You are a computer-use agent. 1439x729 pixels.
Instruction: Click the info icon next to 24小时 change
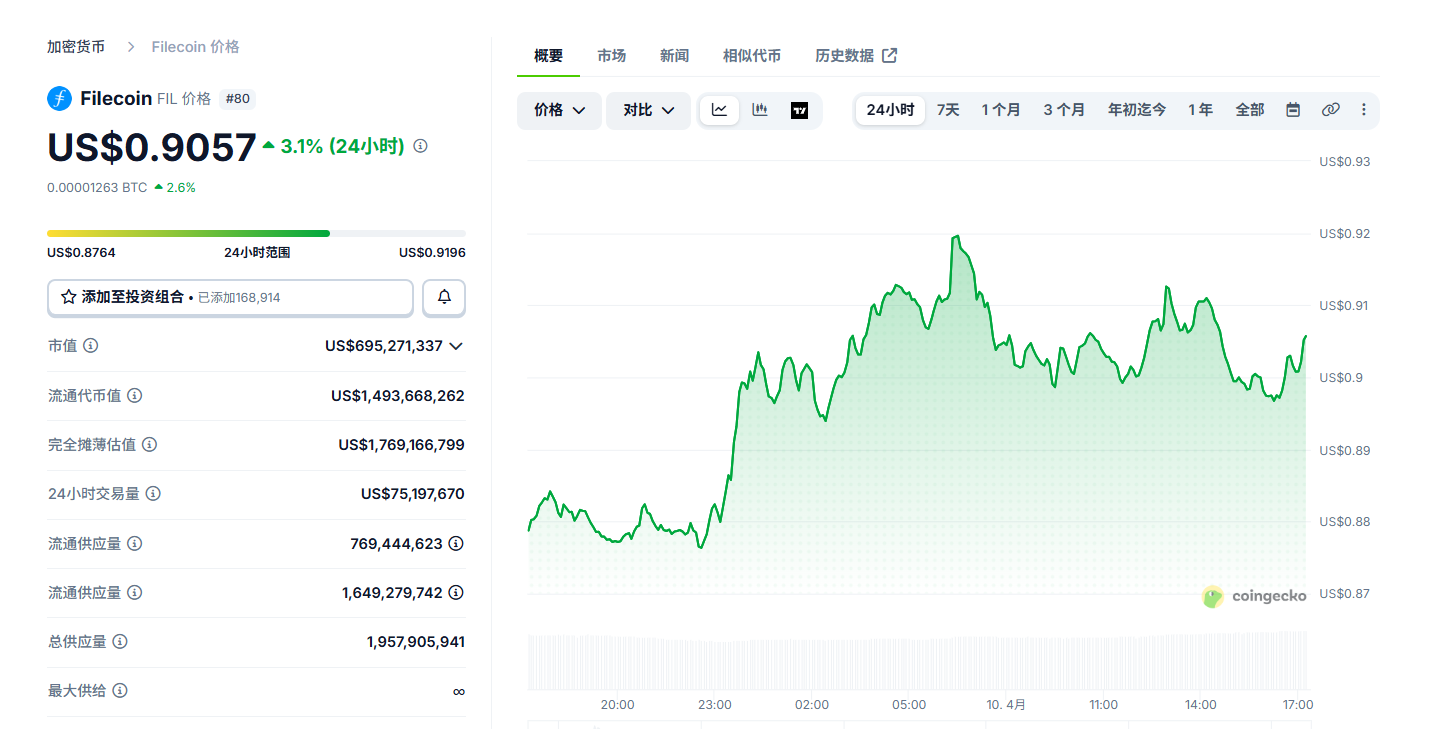click(421, 146)
